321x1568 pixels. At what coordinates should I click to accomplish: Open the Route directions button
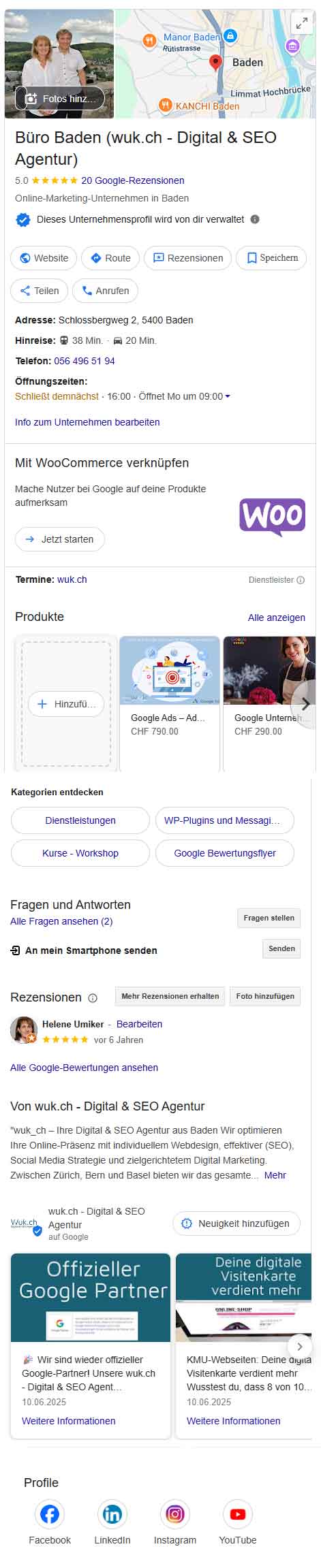click(x=110, y=258)
